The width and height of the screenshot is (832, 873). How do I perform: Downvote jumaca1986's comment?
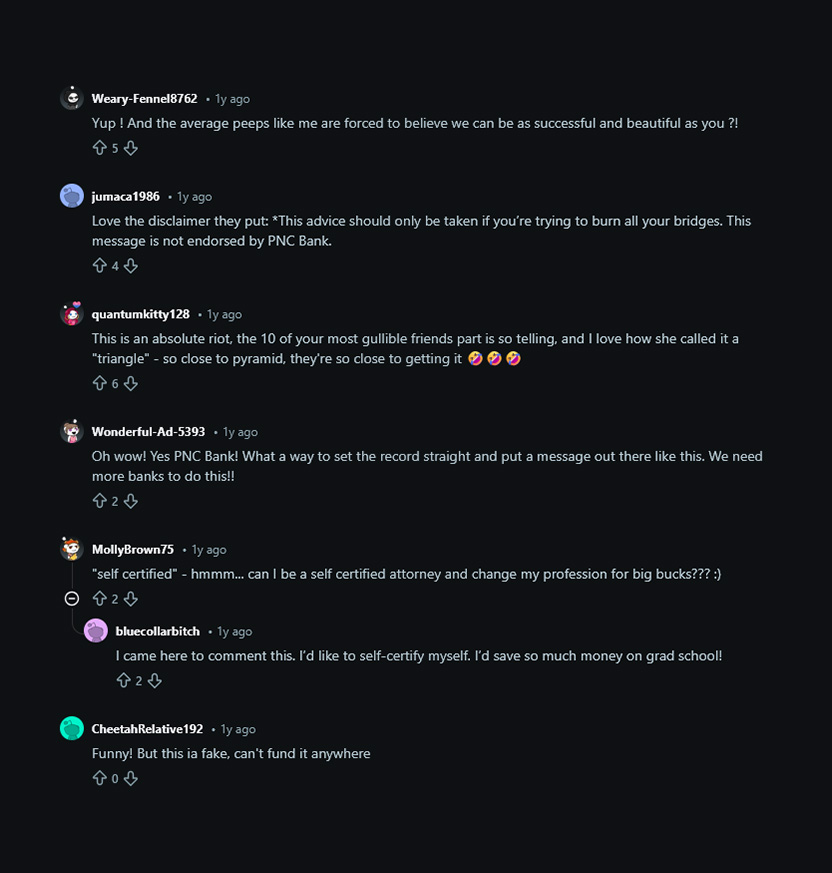[130, 266]
